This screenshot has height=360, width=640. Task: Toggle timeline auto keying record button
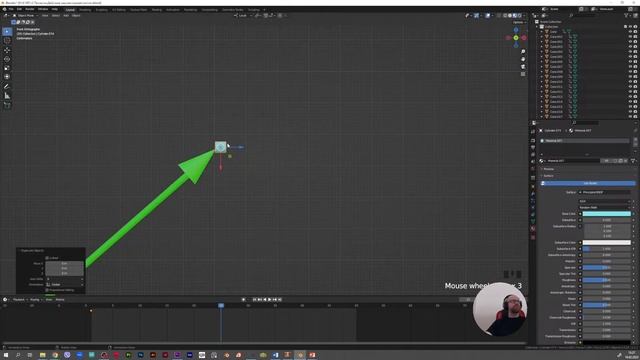(243, 300)
